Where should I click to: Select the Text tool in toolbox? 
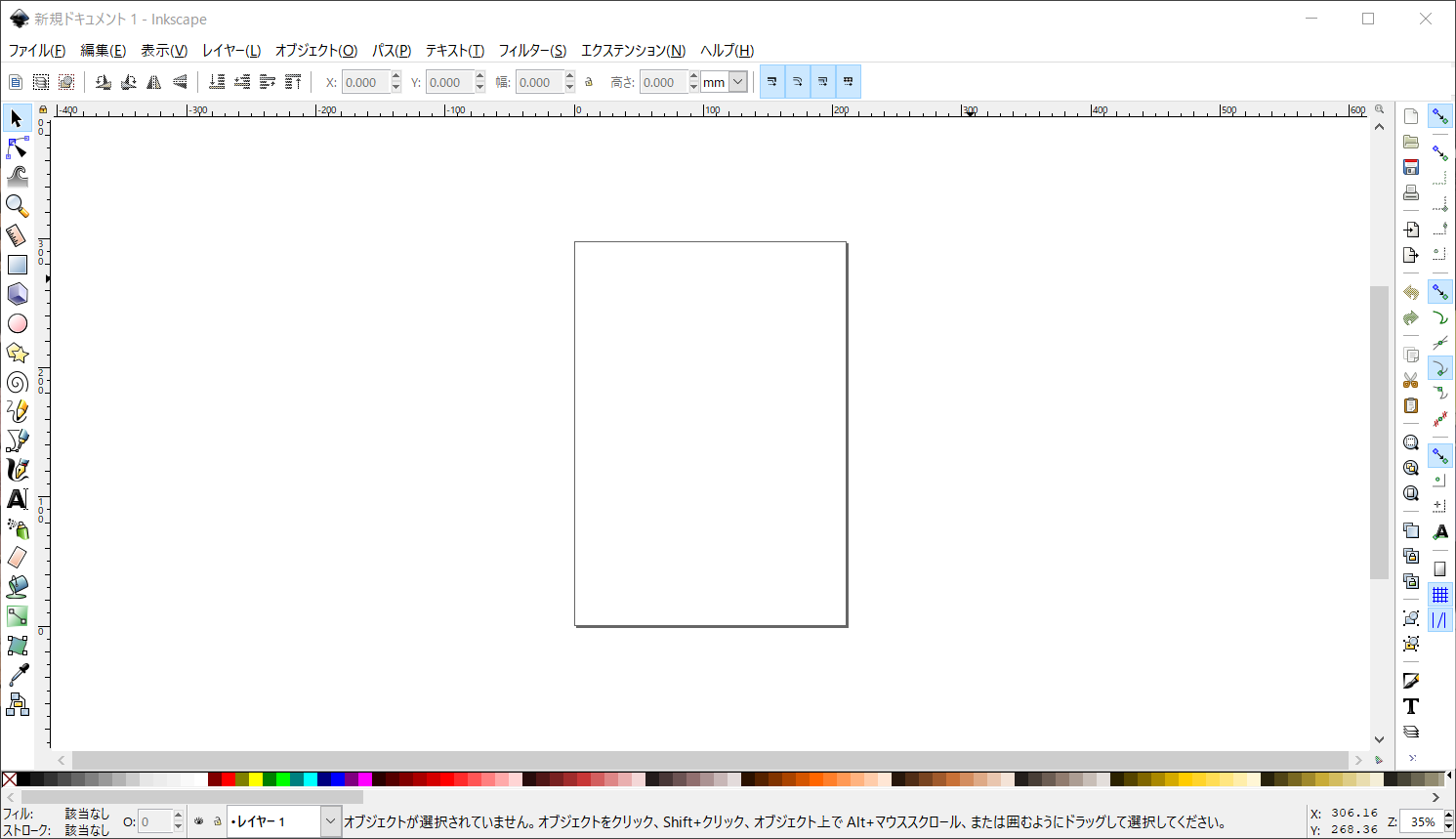pos(17,499)
